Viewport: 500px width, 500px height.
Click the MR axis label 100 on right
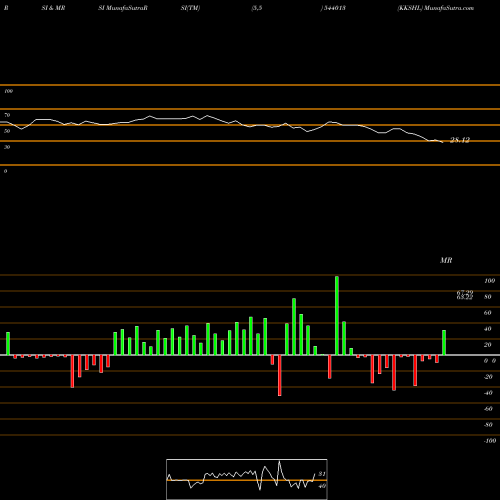click(489, 281)
